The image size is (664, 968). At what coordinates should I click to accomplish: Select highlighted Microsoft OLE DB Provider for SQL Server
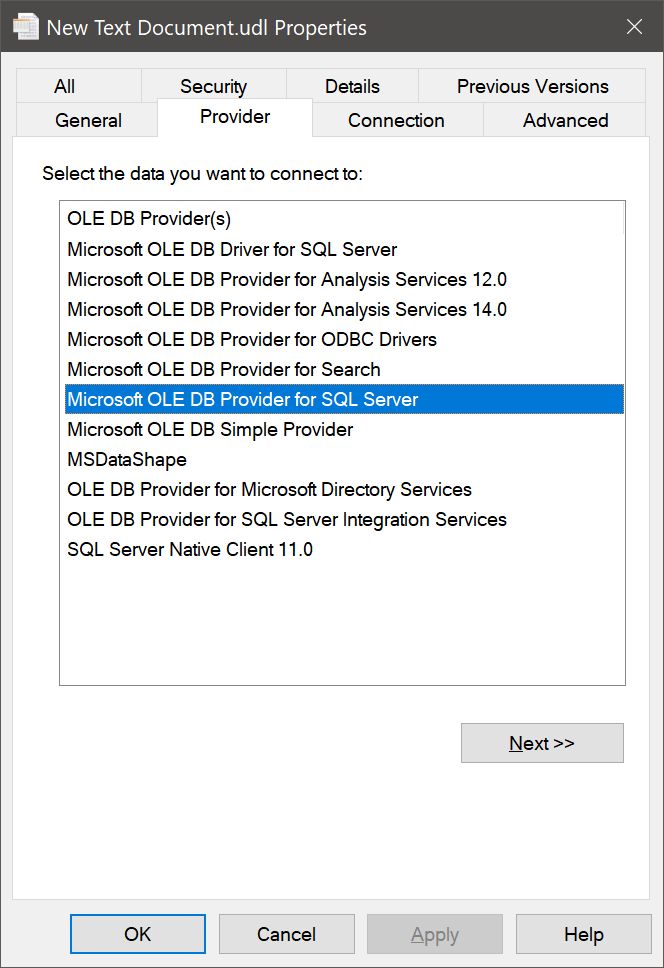tap(344, 399)
